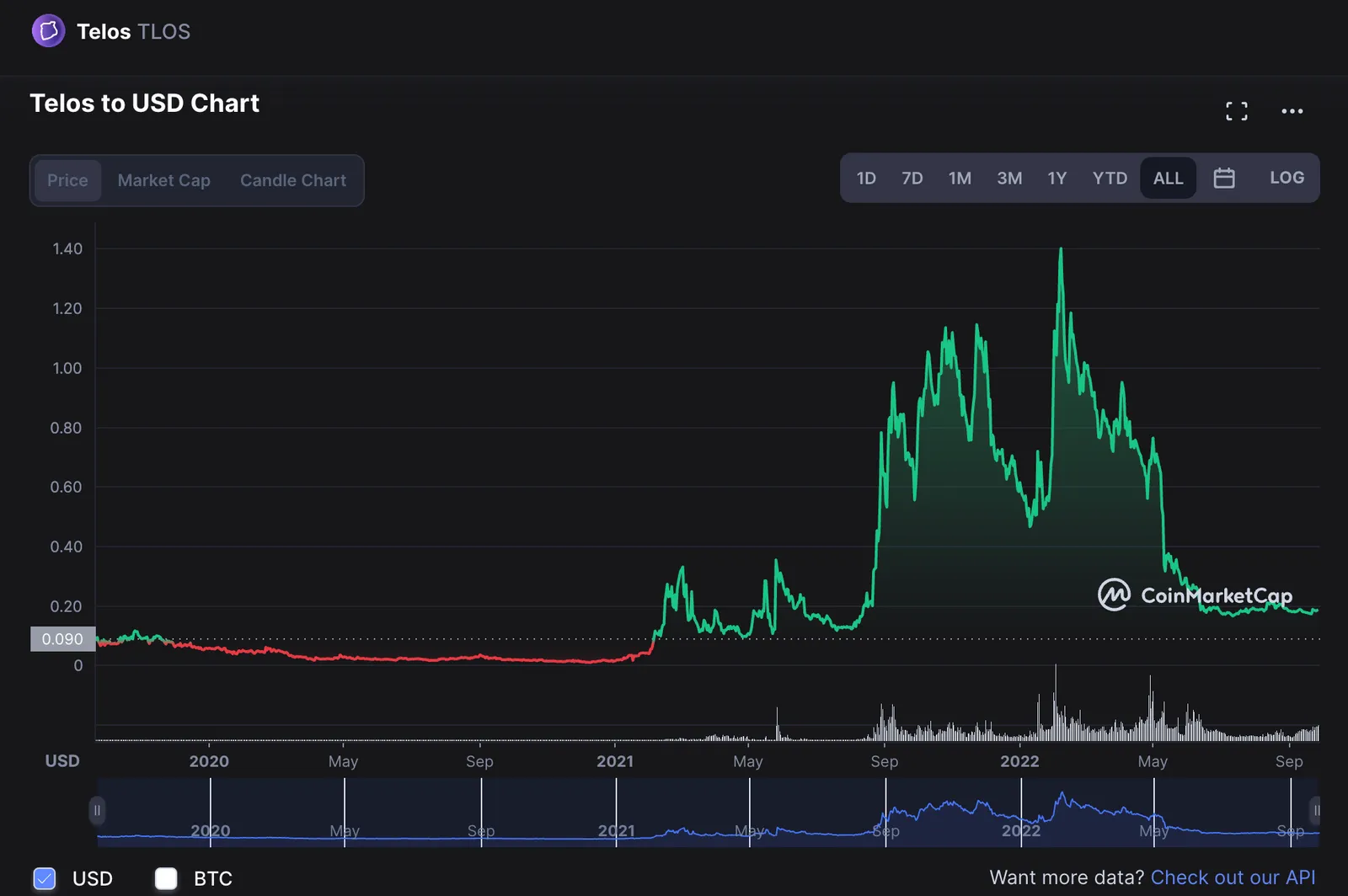
Task: Follow the 'Check out our API' link
Action: pos(1233,877)
